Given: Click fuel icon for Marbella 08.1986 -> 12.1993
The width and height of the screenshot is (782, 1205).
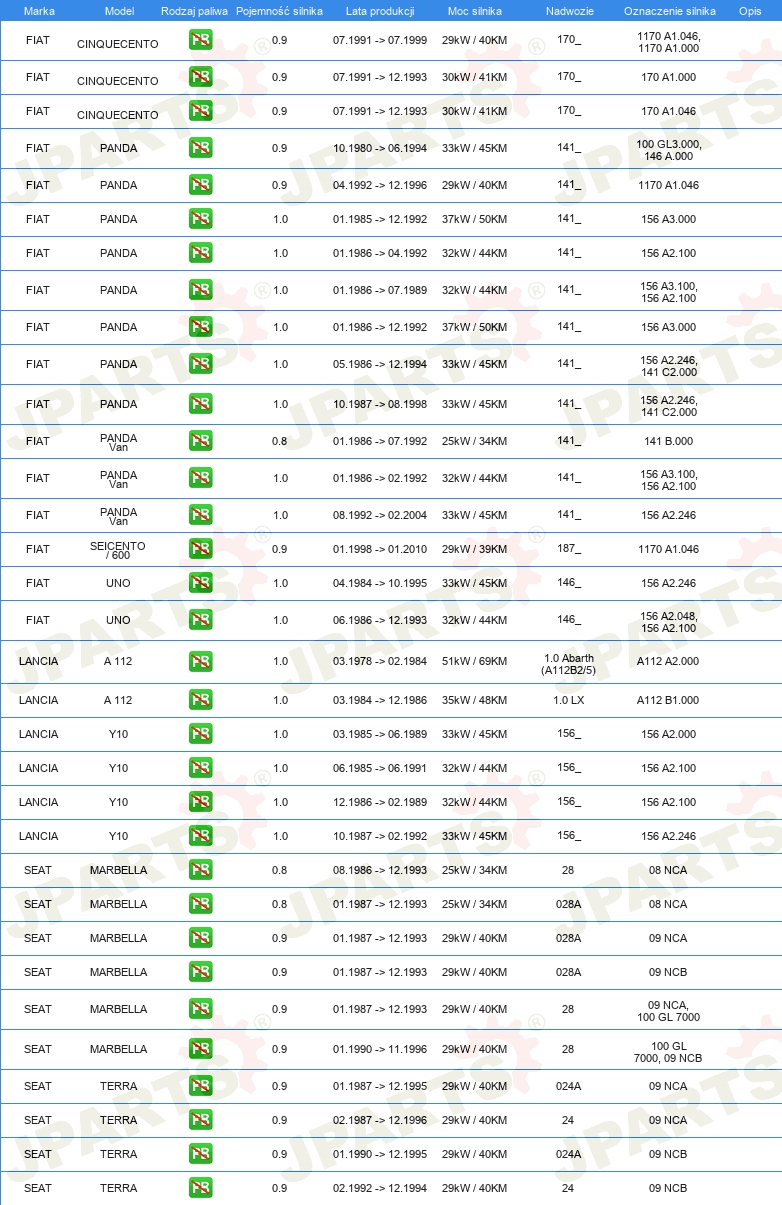Looking at the screenshot, I should point(200,870).
